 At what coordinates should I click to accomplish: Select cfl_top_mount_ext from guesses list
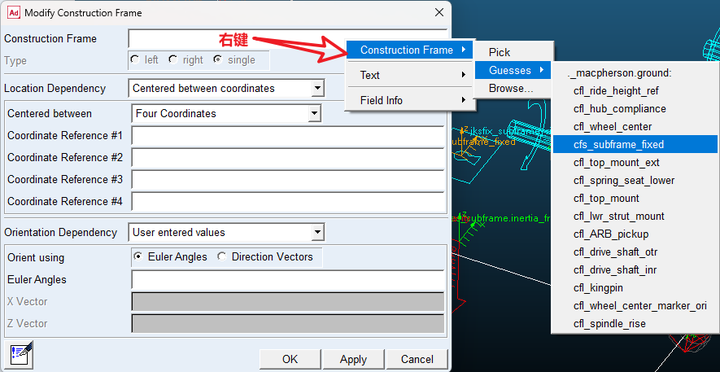[635, 163]
